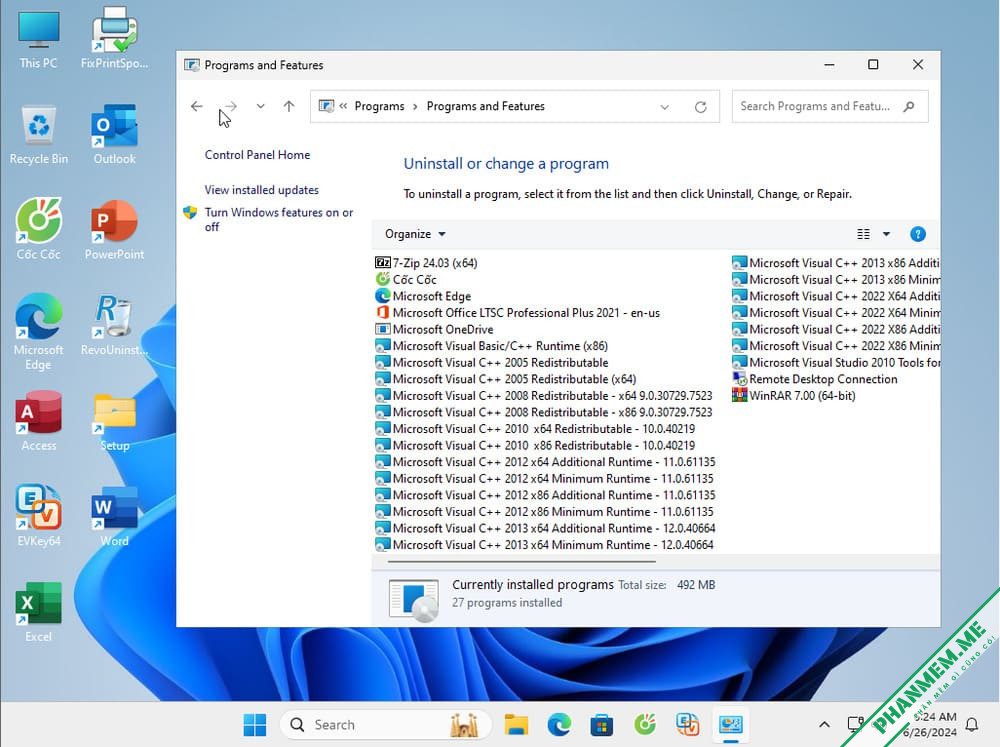Select the RevoUninstaller desktop shortcut
Image resolution: width=1000 pixels, height=747 pixels.
[114, 325]
